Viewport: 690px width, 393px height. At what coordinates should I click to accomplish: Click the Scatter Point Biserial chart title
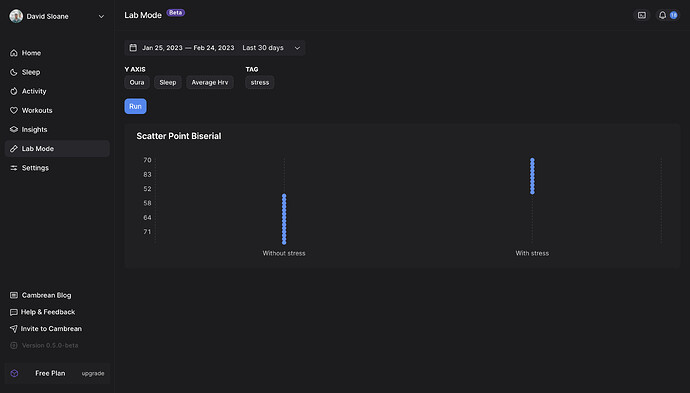(179, 136)
